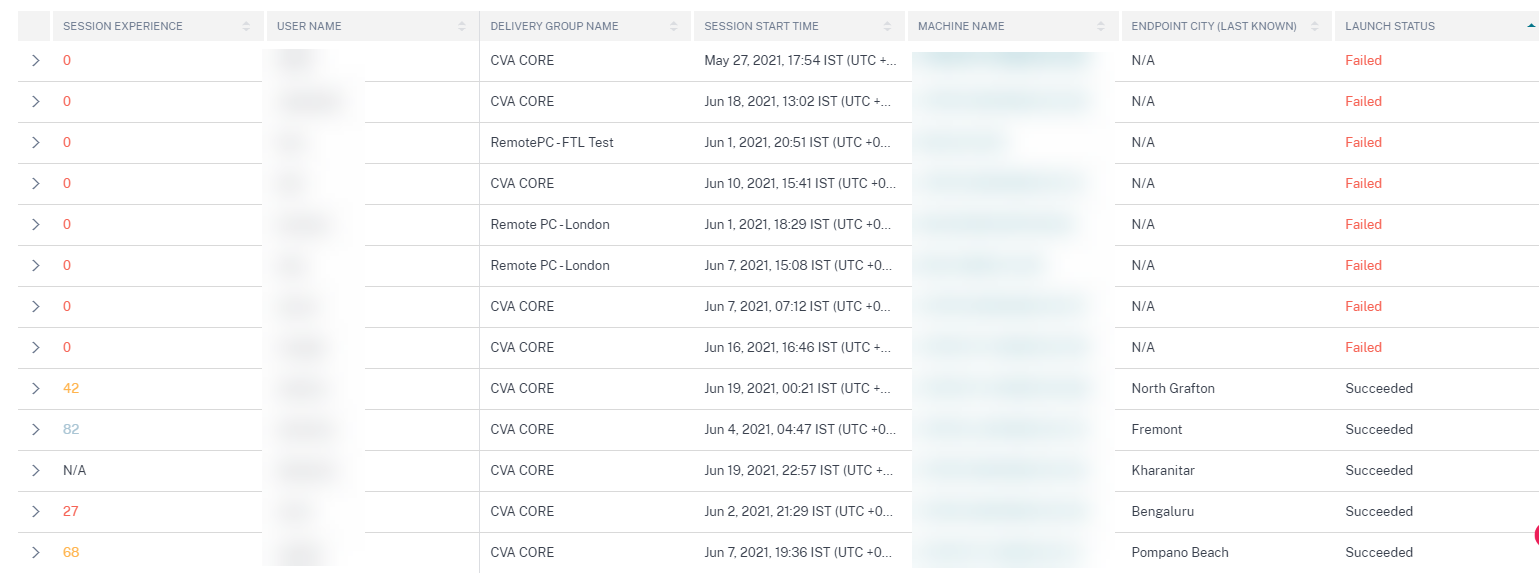The width and height of the screenshot is (1539, 573).
Task: Expand the session row with N/A experience
Action: (x=36, y=471)
